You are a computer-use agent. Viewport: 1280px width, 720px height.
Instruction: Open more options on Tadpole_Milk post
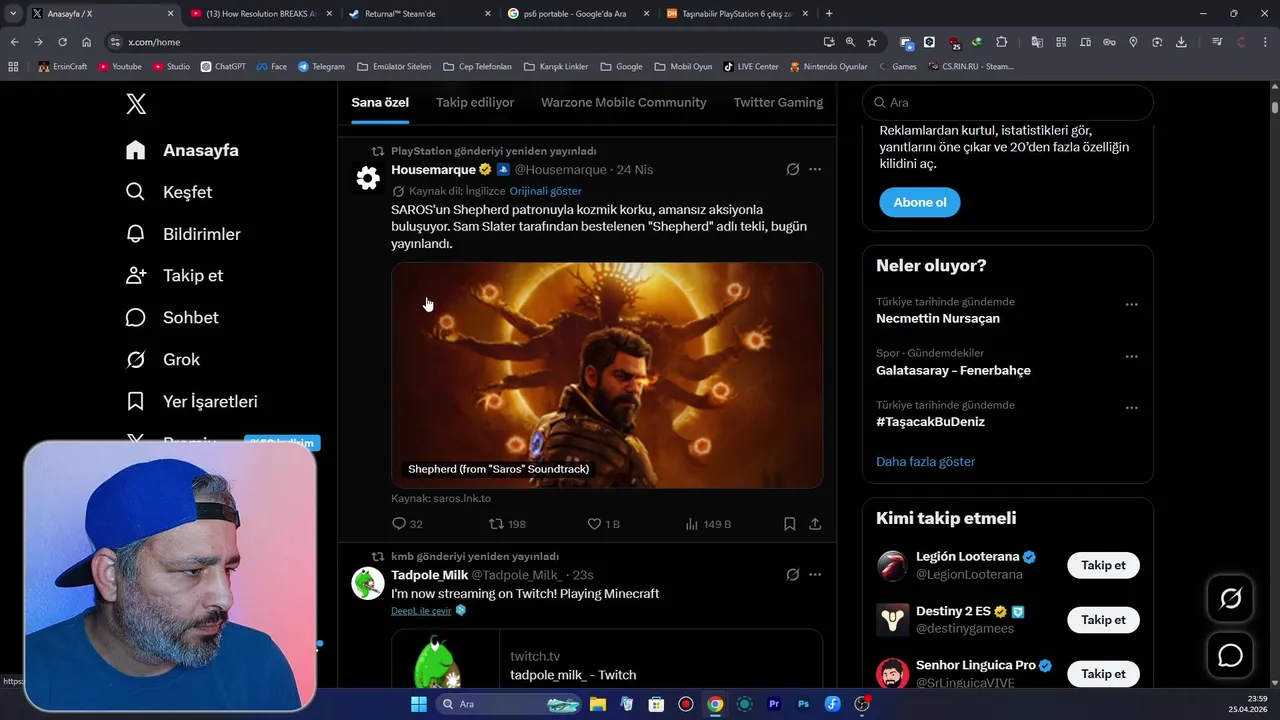tap(815, 575)
